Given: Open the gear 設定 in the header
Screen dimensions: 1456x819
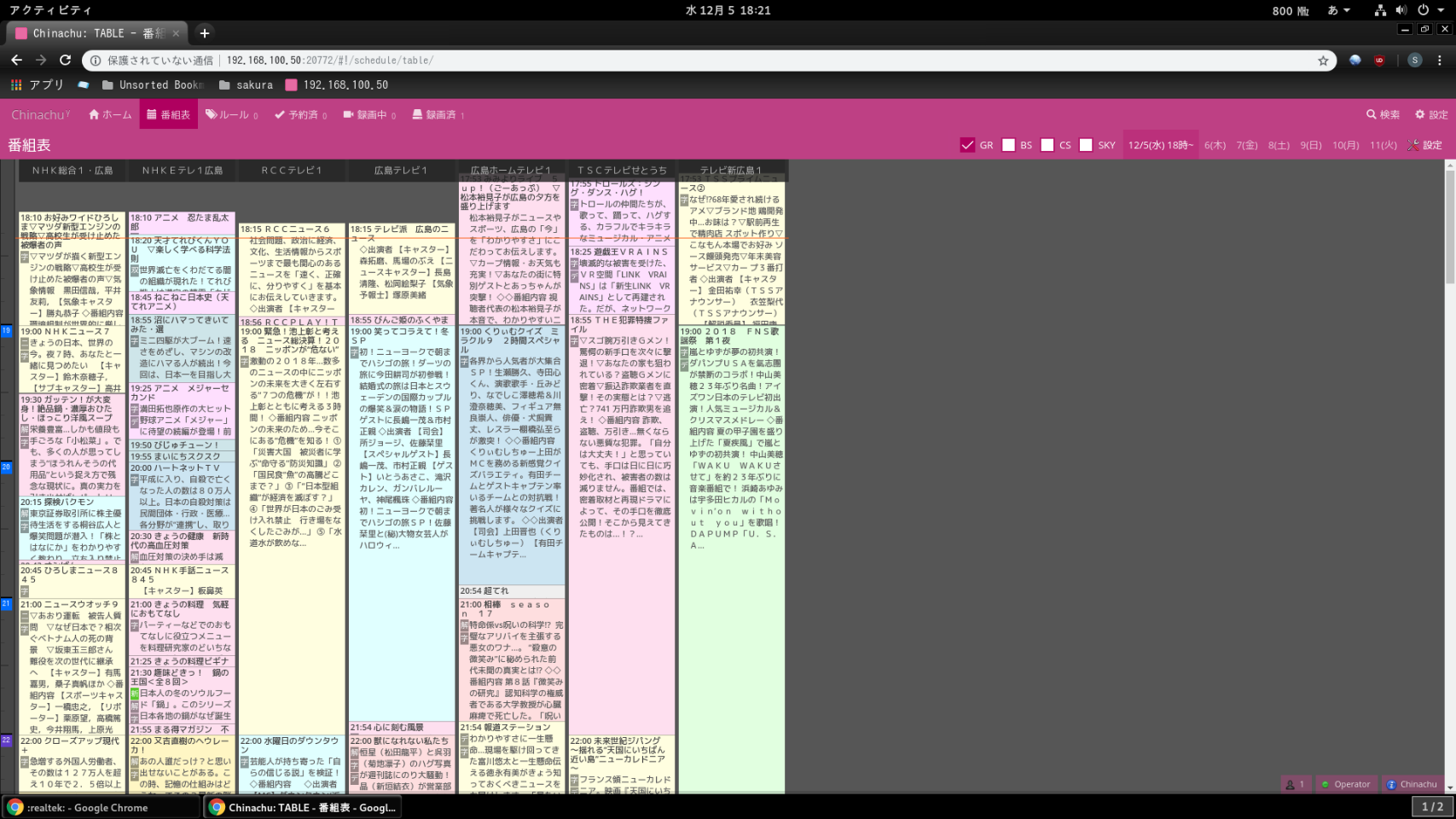Looking at the screenshot, I should coord(1431,114).
